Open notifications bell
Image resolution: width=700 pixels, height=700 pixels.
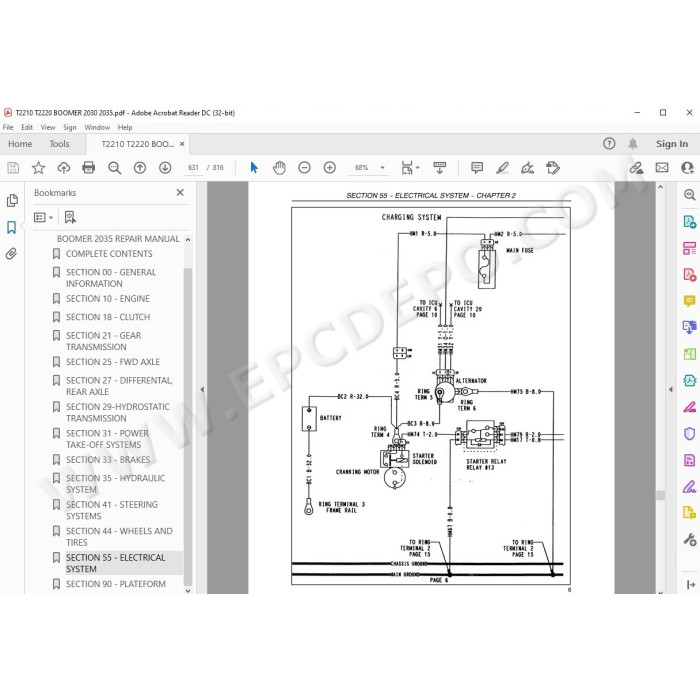pyautogui.click(x=633, y=144)
